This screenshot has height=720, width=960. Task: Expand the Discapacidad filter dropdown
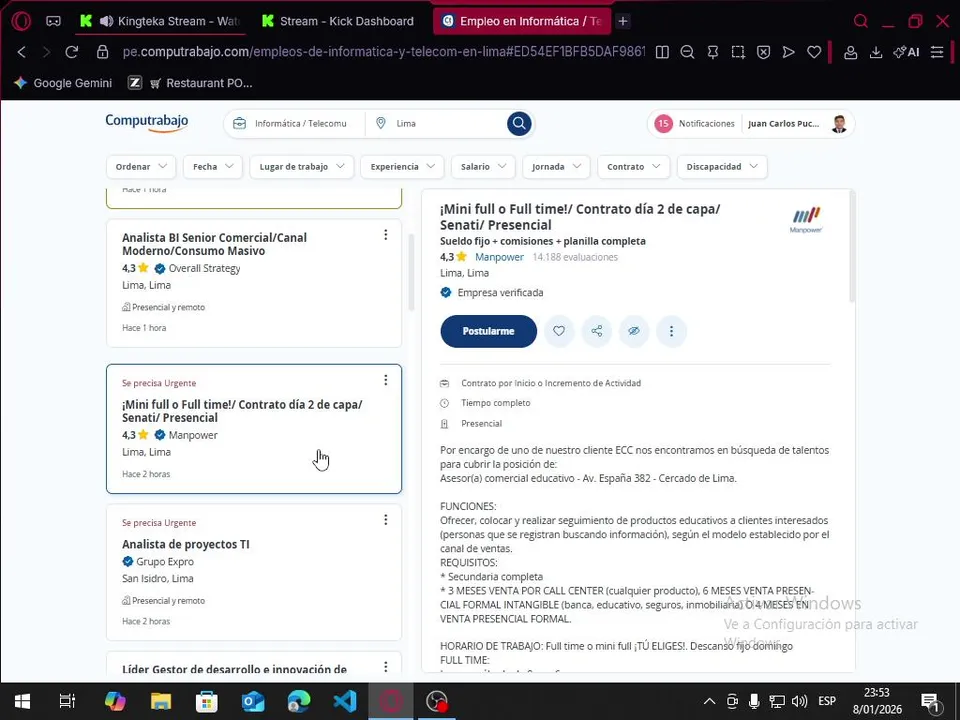tap(722, 167)
